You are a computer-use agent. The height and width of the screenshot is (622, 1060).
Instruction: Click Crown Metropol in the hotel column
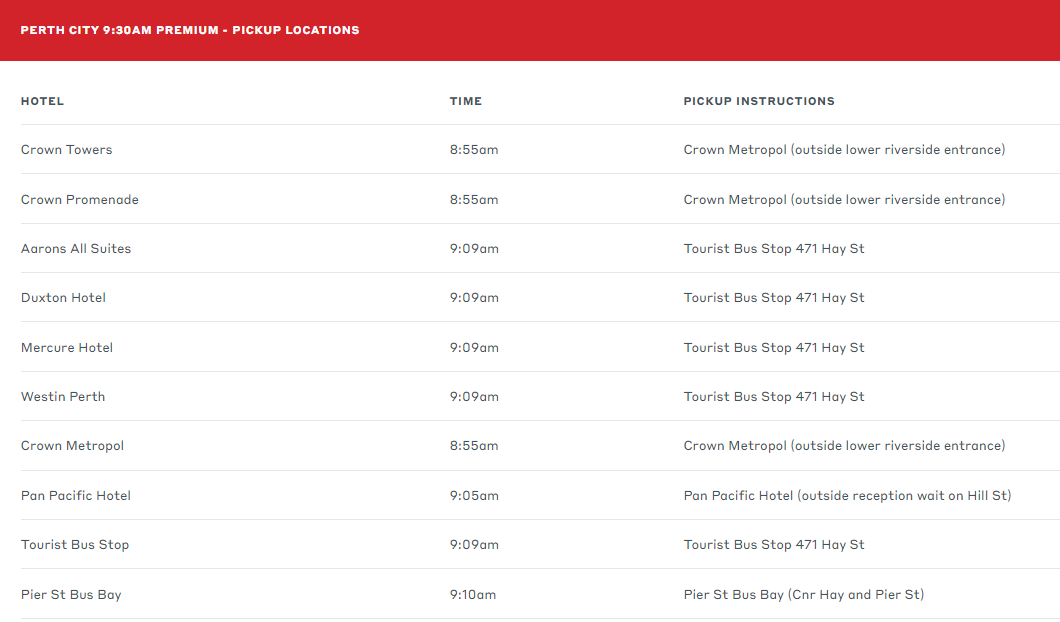point(72,446)
